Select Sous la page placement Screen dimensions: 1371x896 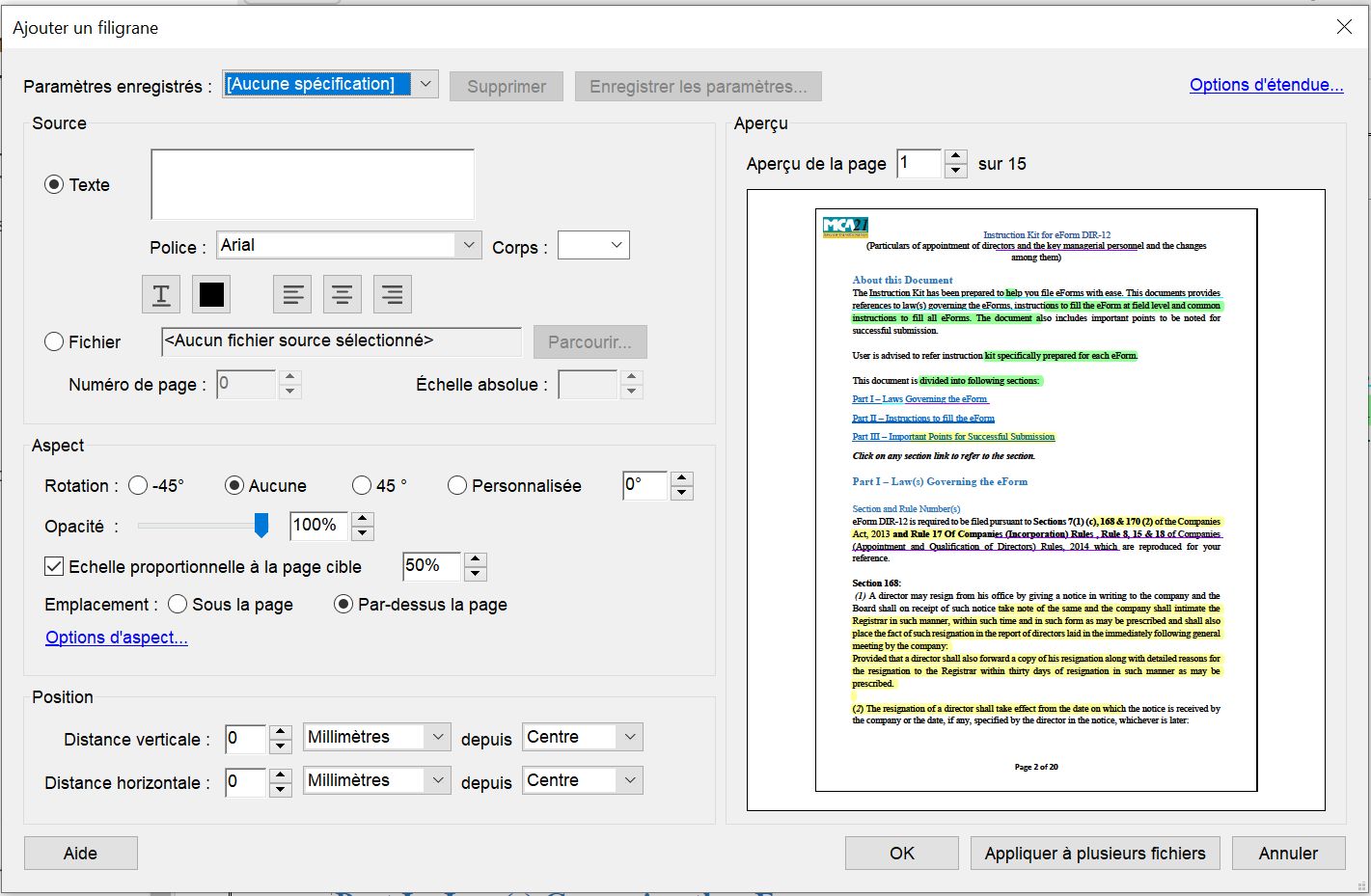178,605
